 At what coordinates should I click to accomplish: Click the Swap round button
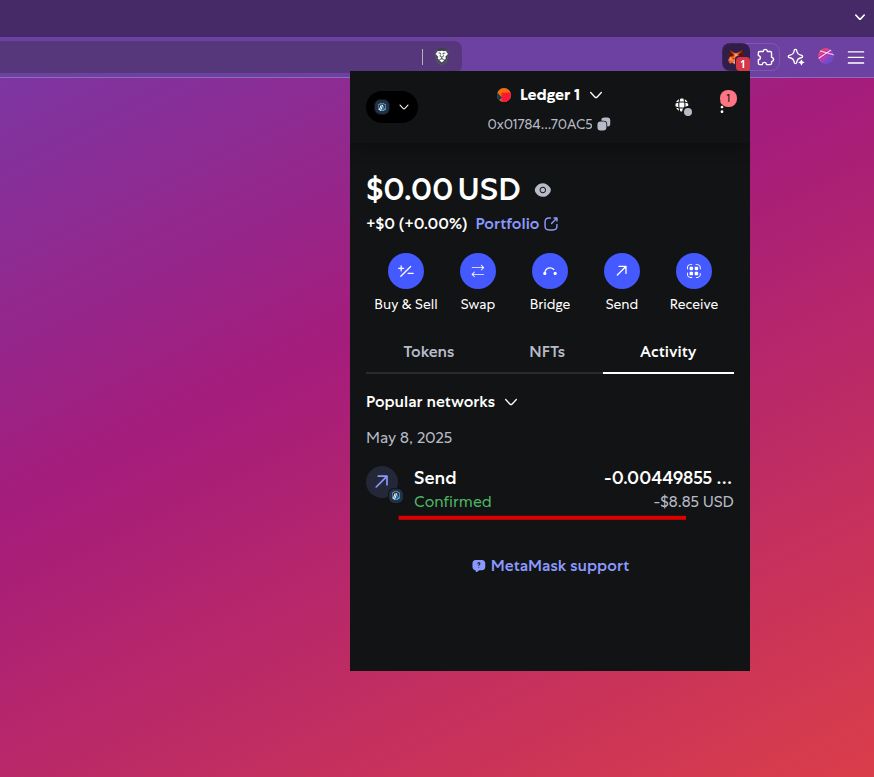pyautogui.click(x=478, y=271)
